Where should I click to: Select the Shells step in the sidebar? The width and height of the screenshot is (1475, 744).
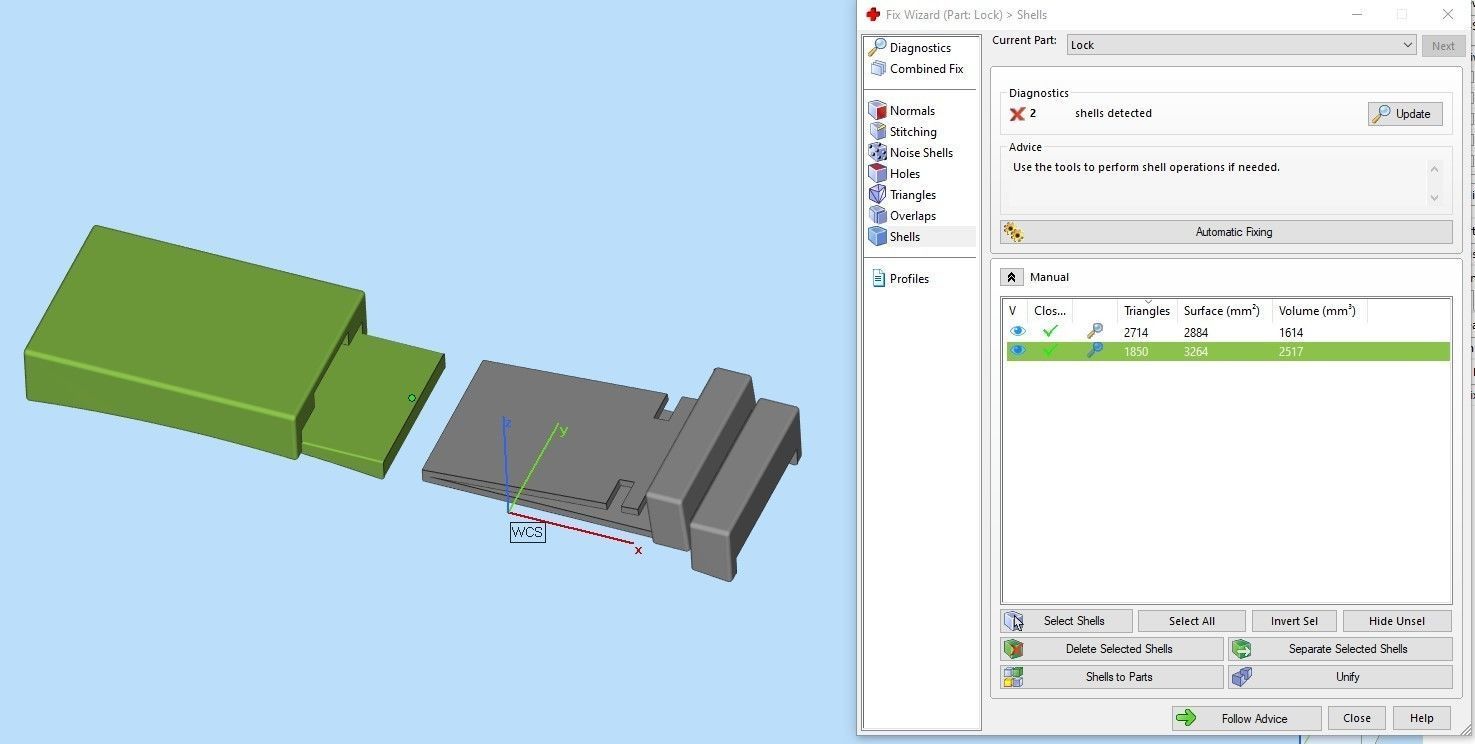click(919, 236)
